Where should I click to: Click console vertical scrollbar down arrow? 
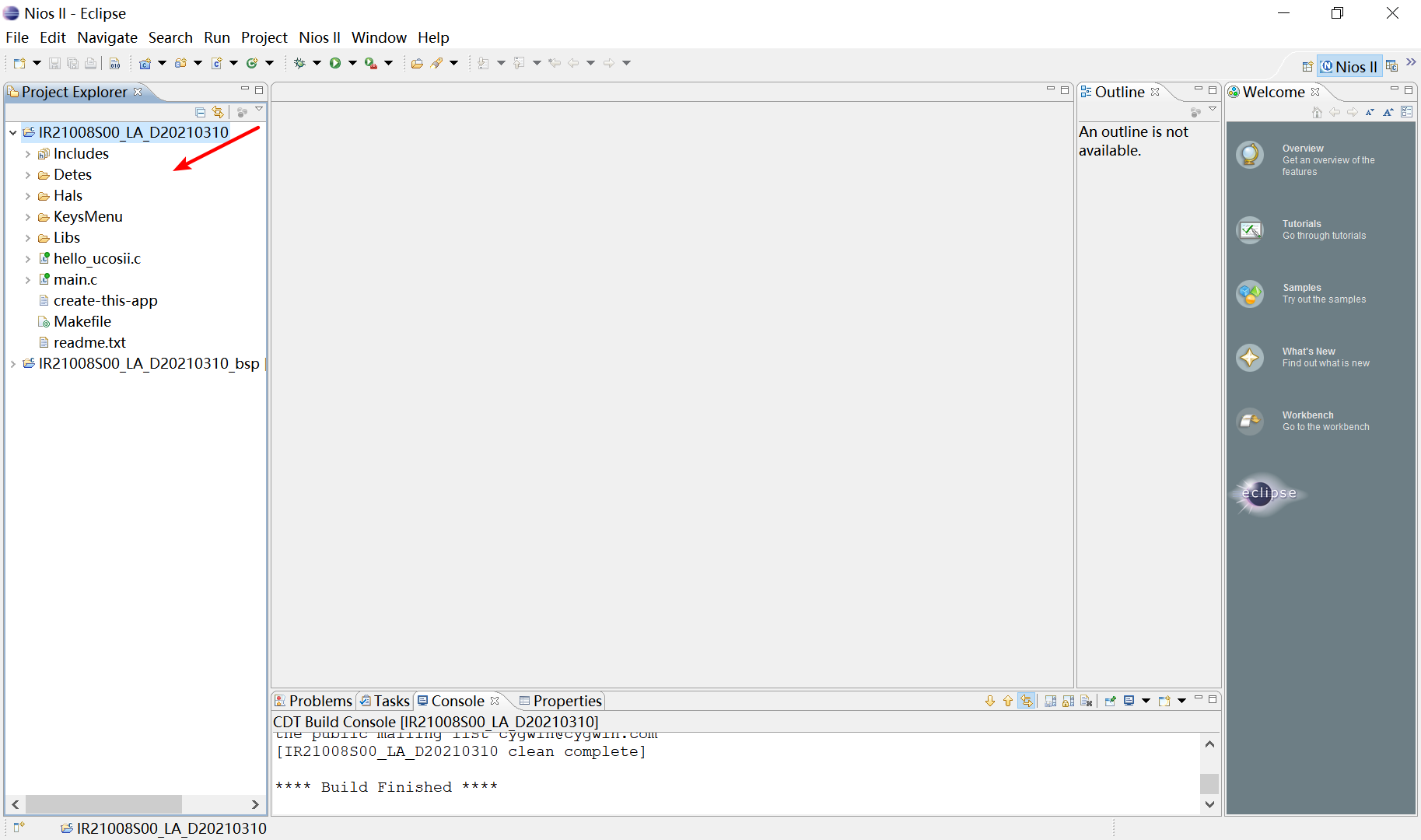1209,804
